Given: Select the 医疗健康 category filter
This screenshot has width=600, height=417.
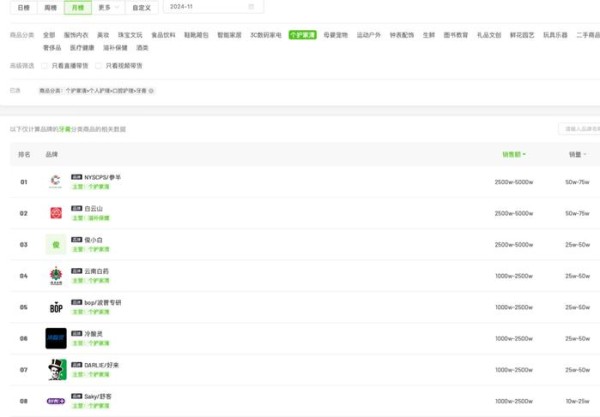Looking at the screenshot, I should 82,48.
